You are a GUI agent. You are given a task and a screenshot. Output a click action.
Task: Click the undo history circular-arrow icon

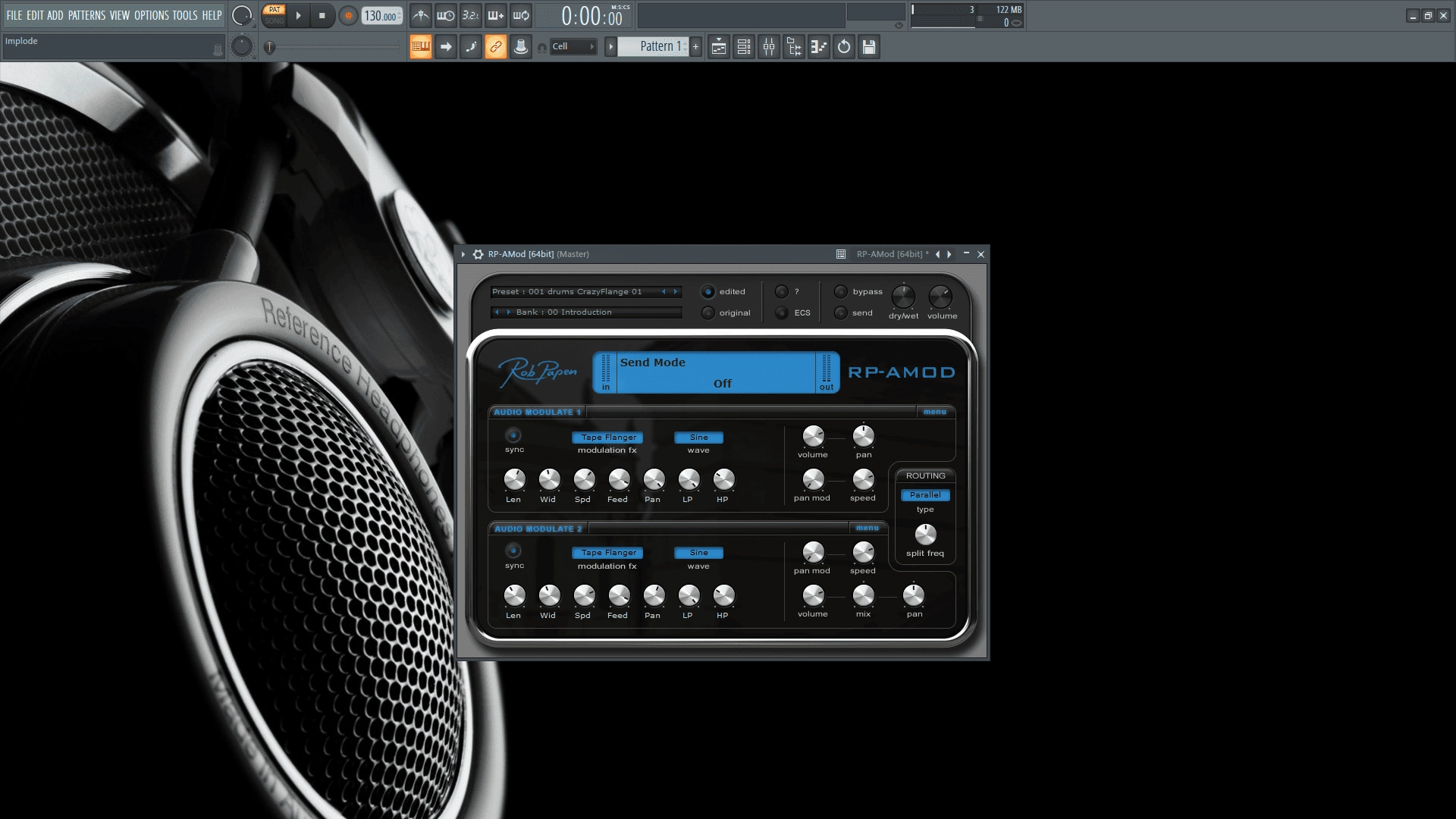(x=844, y=47)
